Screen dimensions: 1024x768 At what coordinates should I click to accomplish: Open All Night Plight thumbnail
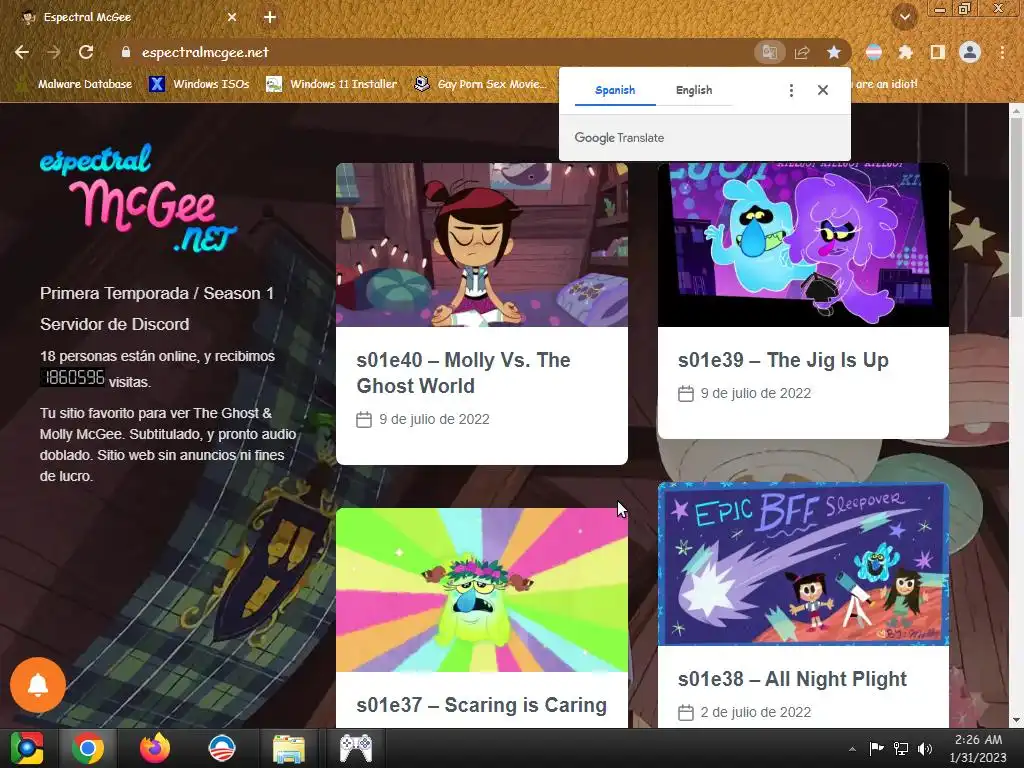[803, 564]
